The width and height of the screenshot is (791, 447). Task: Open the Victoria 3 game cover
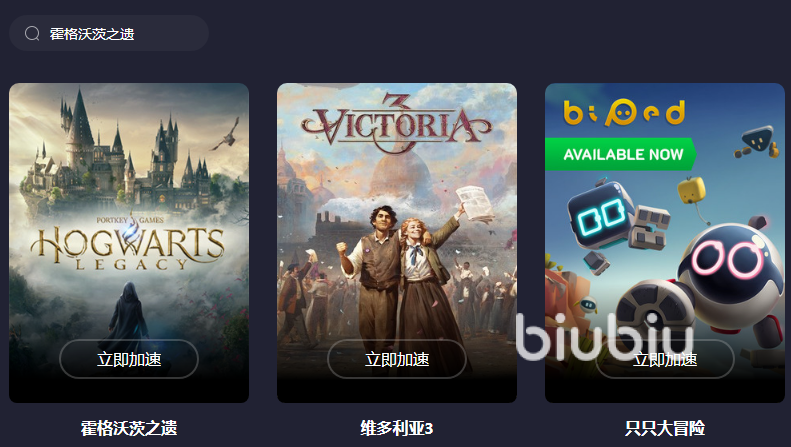[x=397, y=243]
